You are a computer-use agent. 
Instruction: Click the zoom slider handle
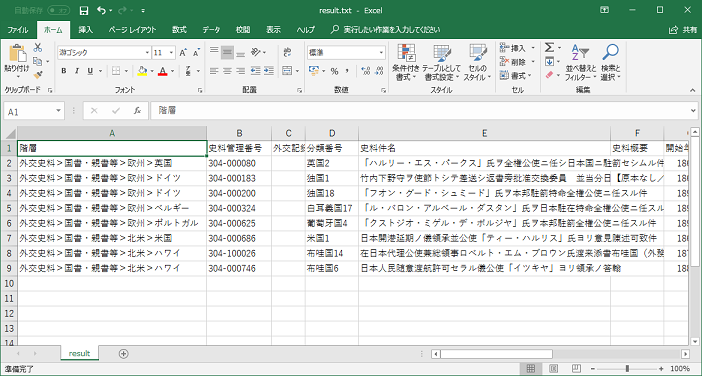pyautogui.click(x=627, y=369)
